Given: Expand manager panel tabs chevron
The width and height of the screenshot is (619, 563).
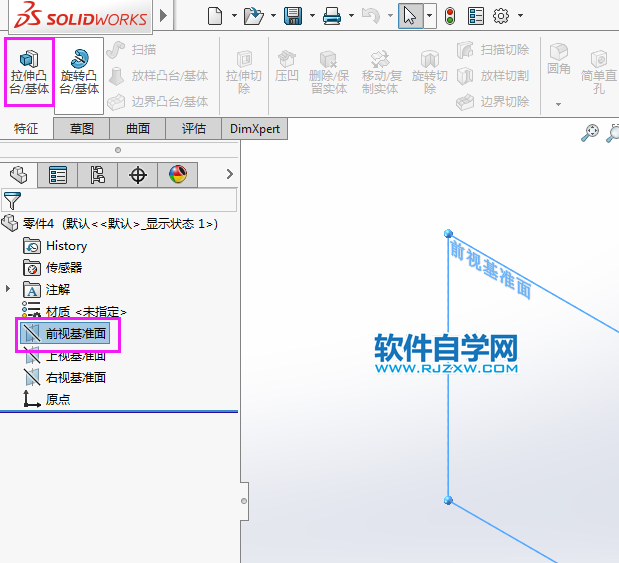Looking at the screenshot, I should click(230, 174).
